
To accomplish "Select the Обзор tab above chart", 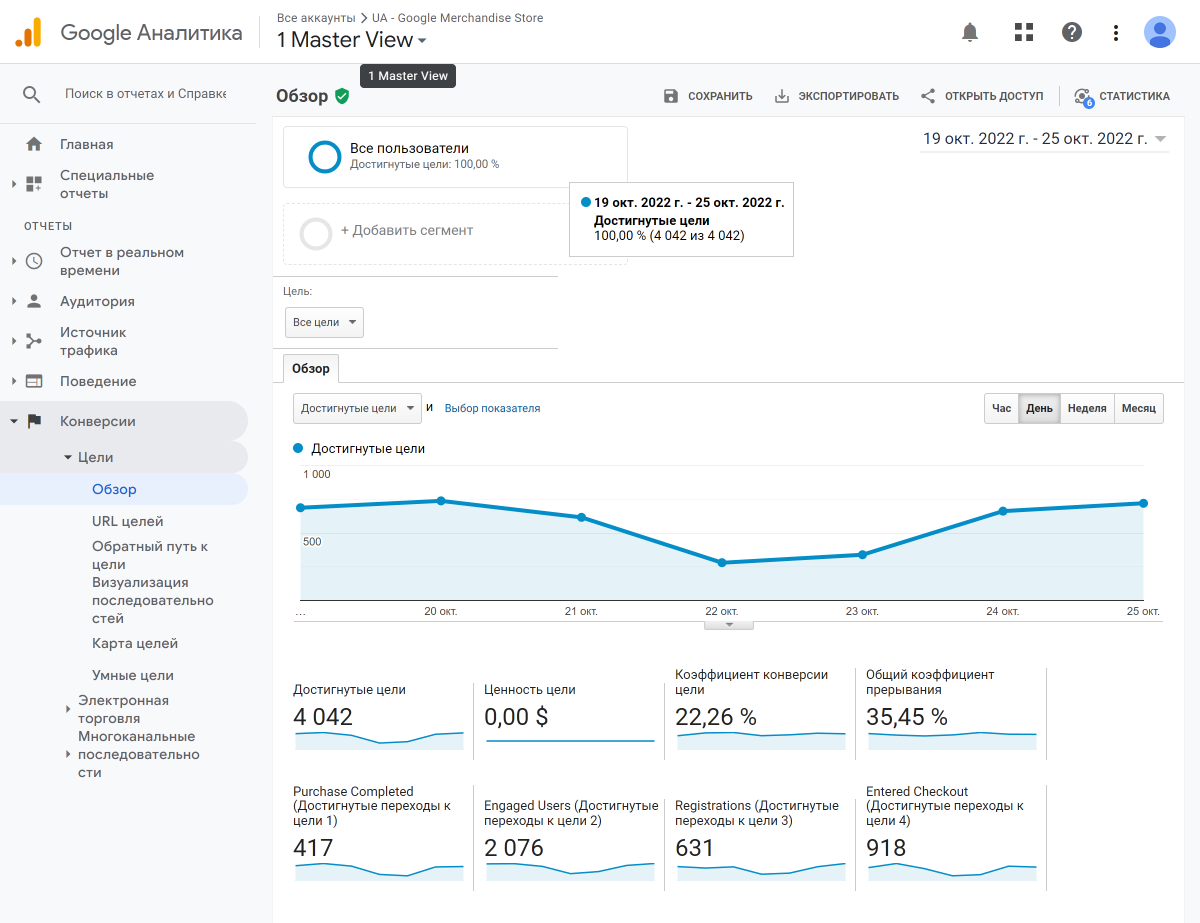I will (311, 369).
